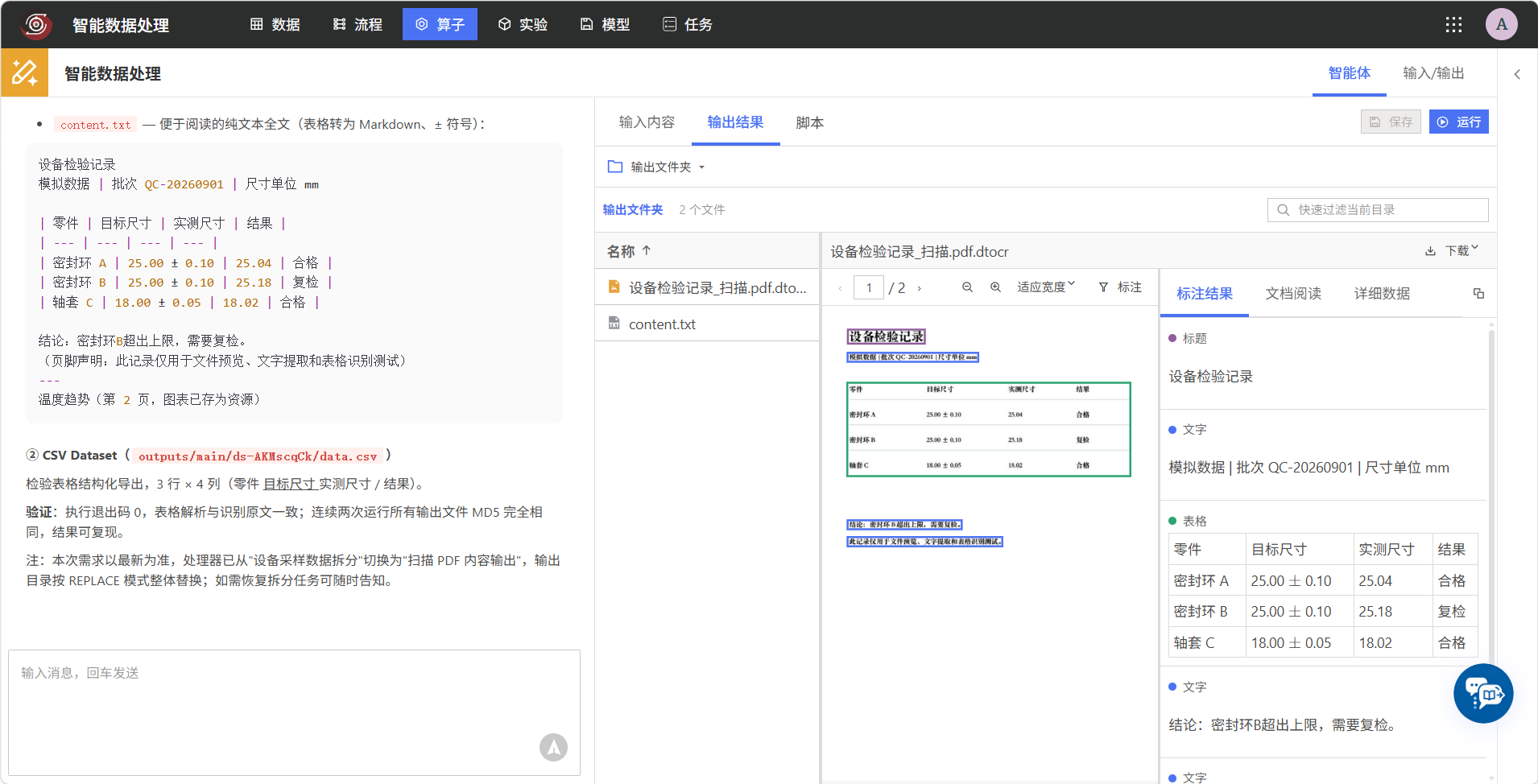Click the magic wand 智能数据处理 icon
The height and width of the screenshot is (784, 1538).
24,73
